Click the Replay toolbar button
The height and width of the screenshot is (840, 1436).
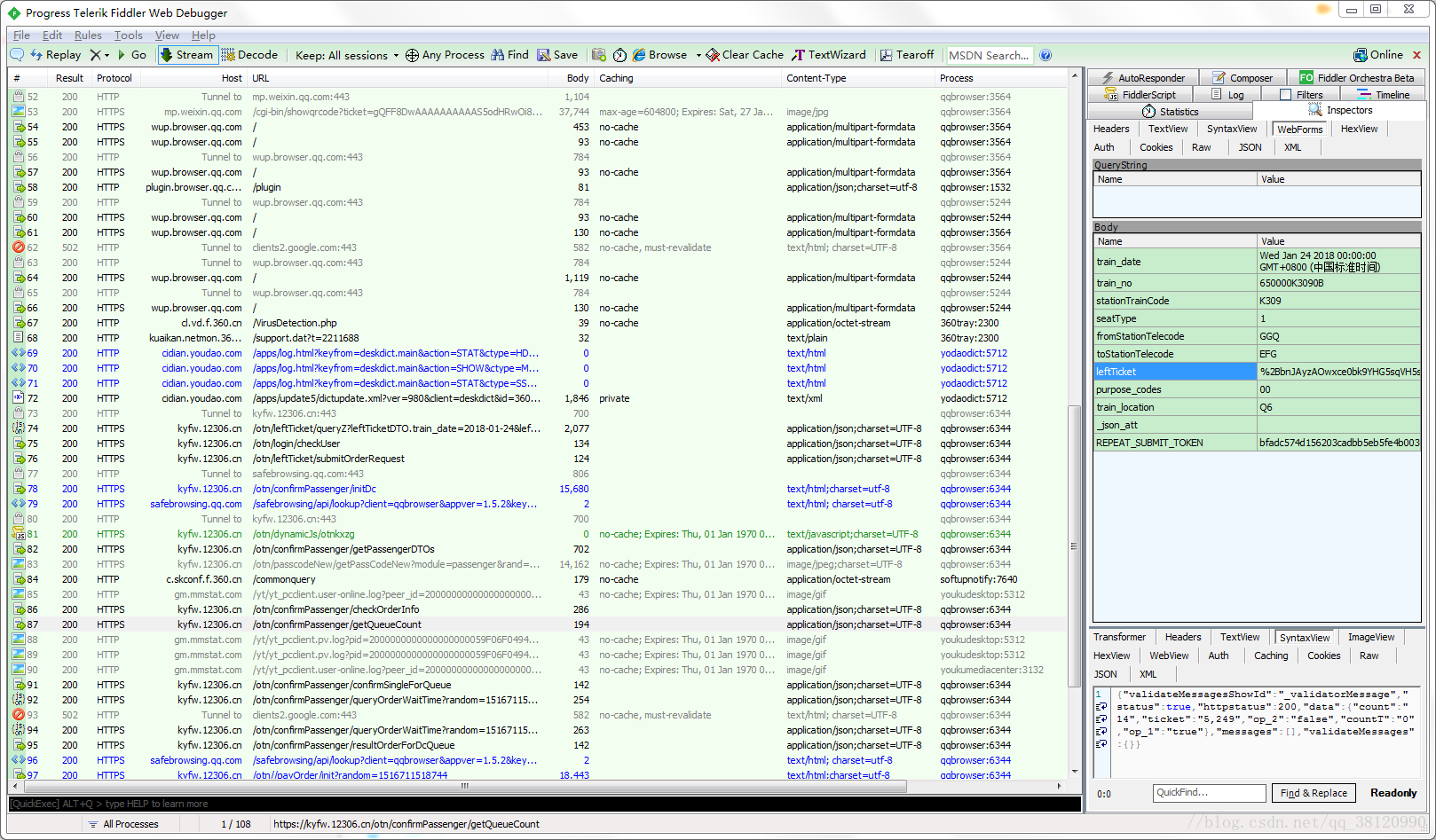click(x=56, y=55)
